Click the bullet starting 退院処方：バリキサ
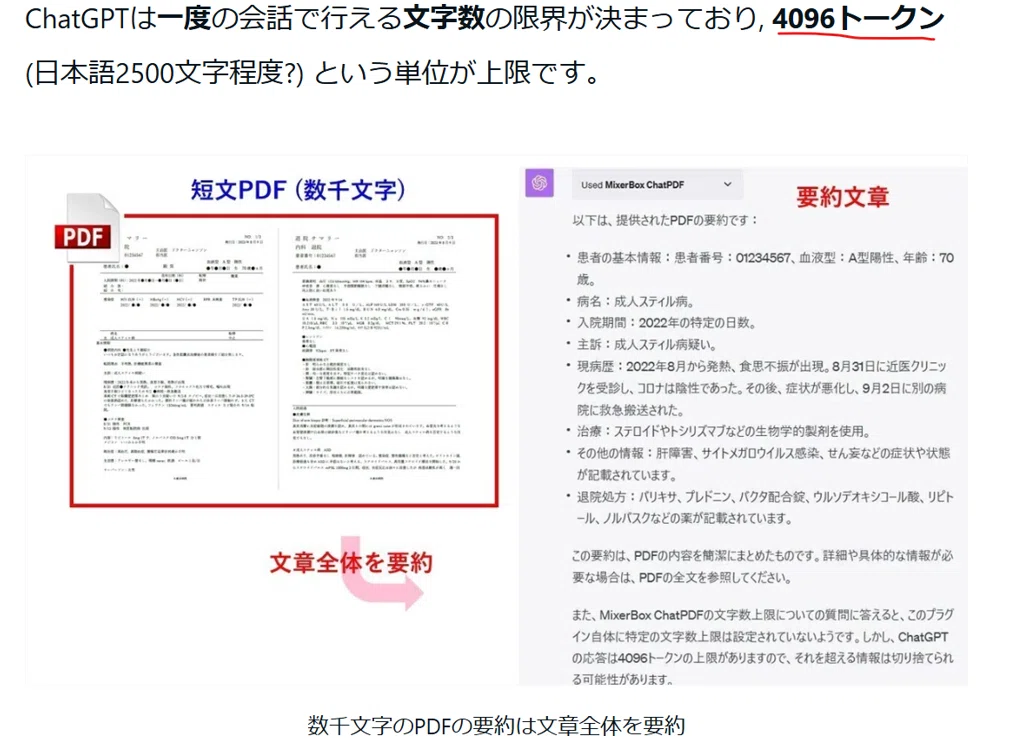Viewport: 1019px width, 738px height. pyautogui.click(x=760, y=507)
